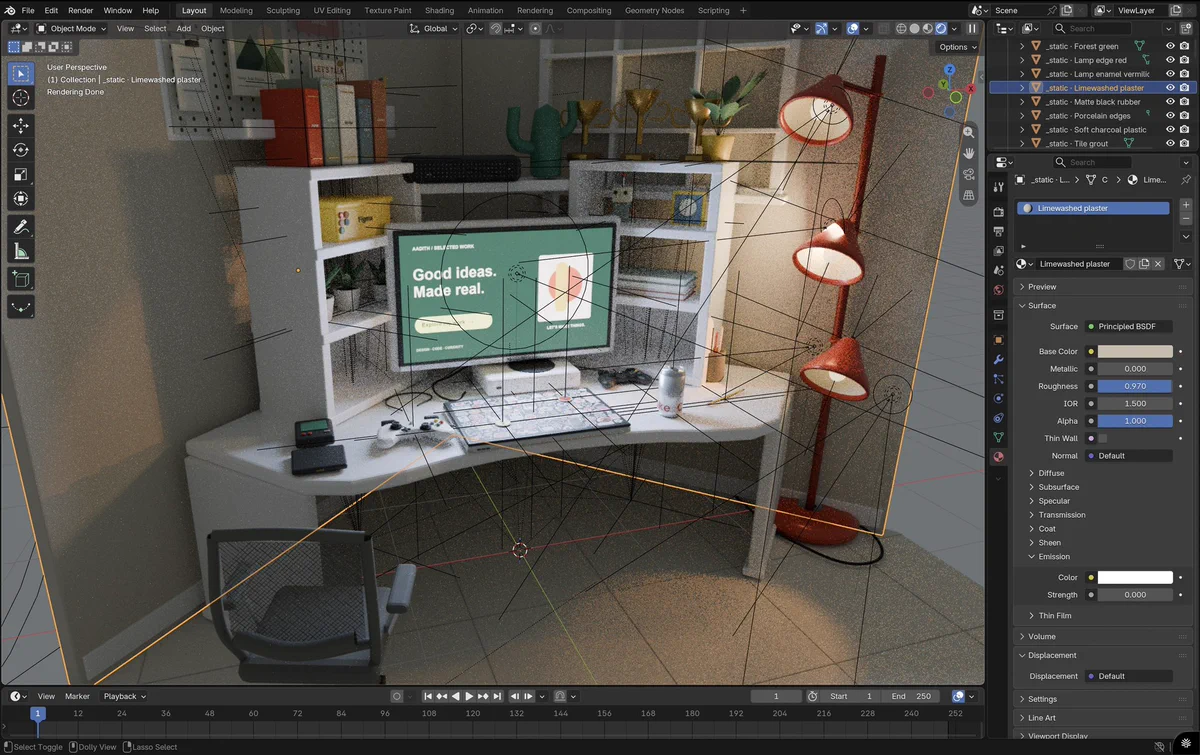Switch to wireframe viewport shading

point(900,29)
